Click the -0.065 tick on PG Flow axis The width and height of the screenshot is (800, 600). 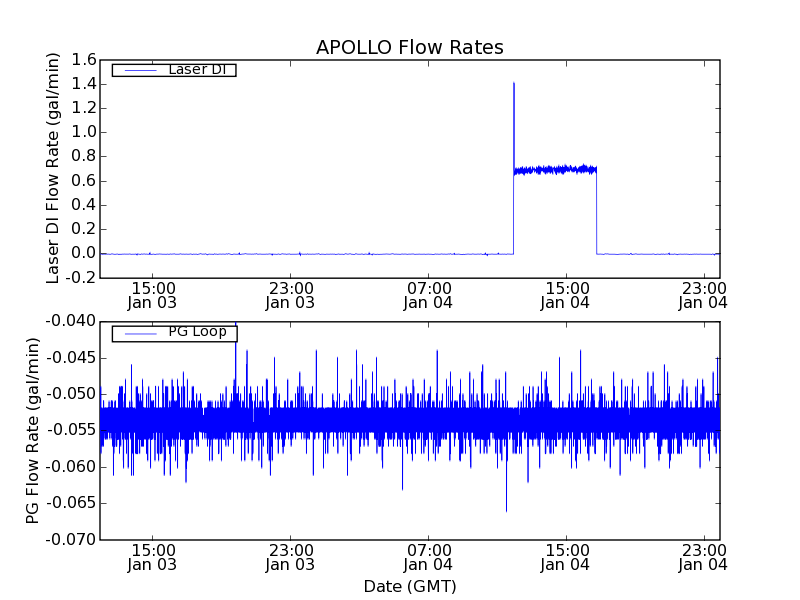[x=71, y=503]
